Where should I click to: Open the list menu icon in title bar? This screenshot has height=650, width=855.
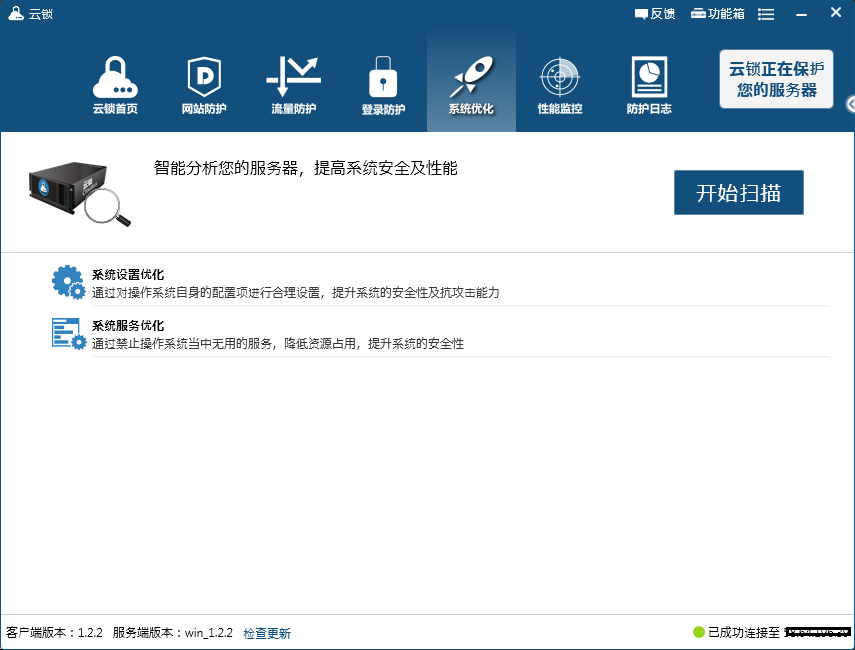[x=766, y=14]
